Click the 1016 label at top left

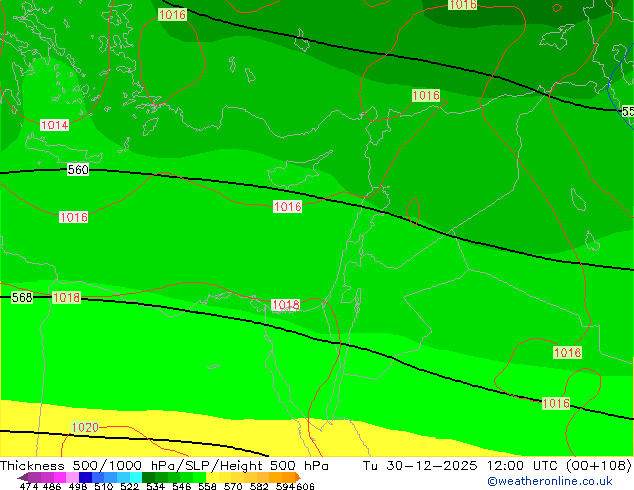point(172,15)
